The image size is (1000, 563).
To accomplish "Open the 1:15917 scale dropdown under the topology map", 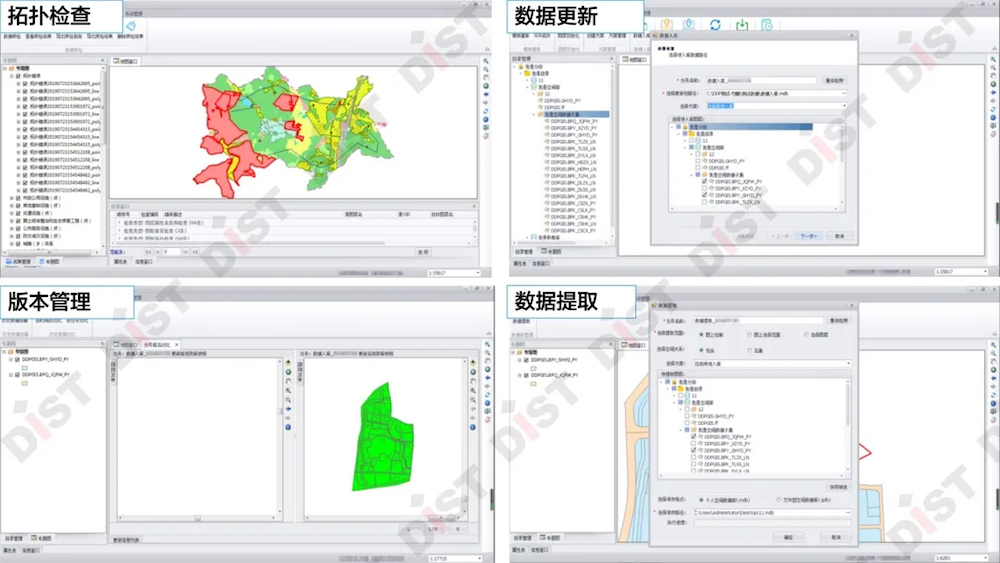I will [455, 272].
